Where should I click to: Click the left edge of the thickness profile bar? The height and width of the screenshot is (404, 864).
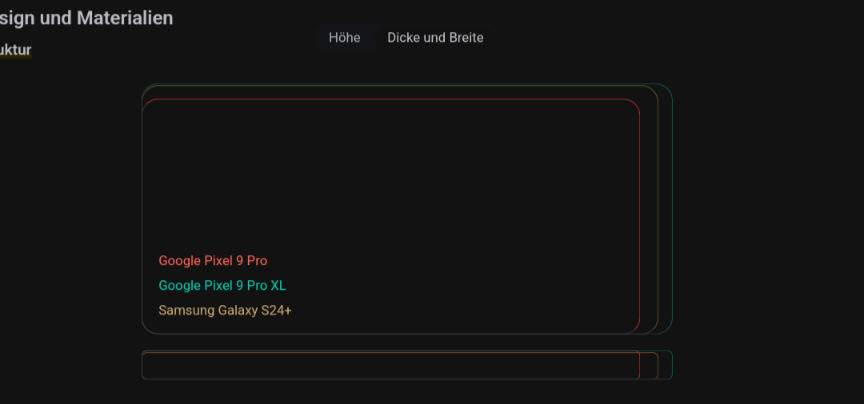point(142,365)
